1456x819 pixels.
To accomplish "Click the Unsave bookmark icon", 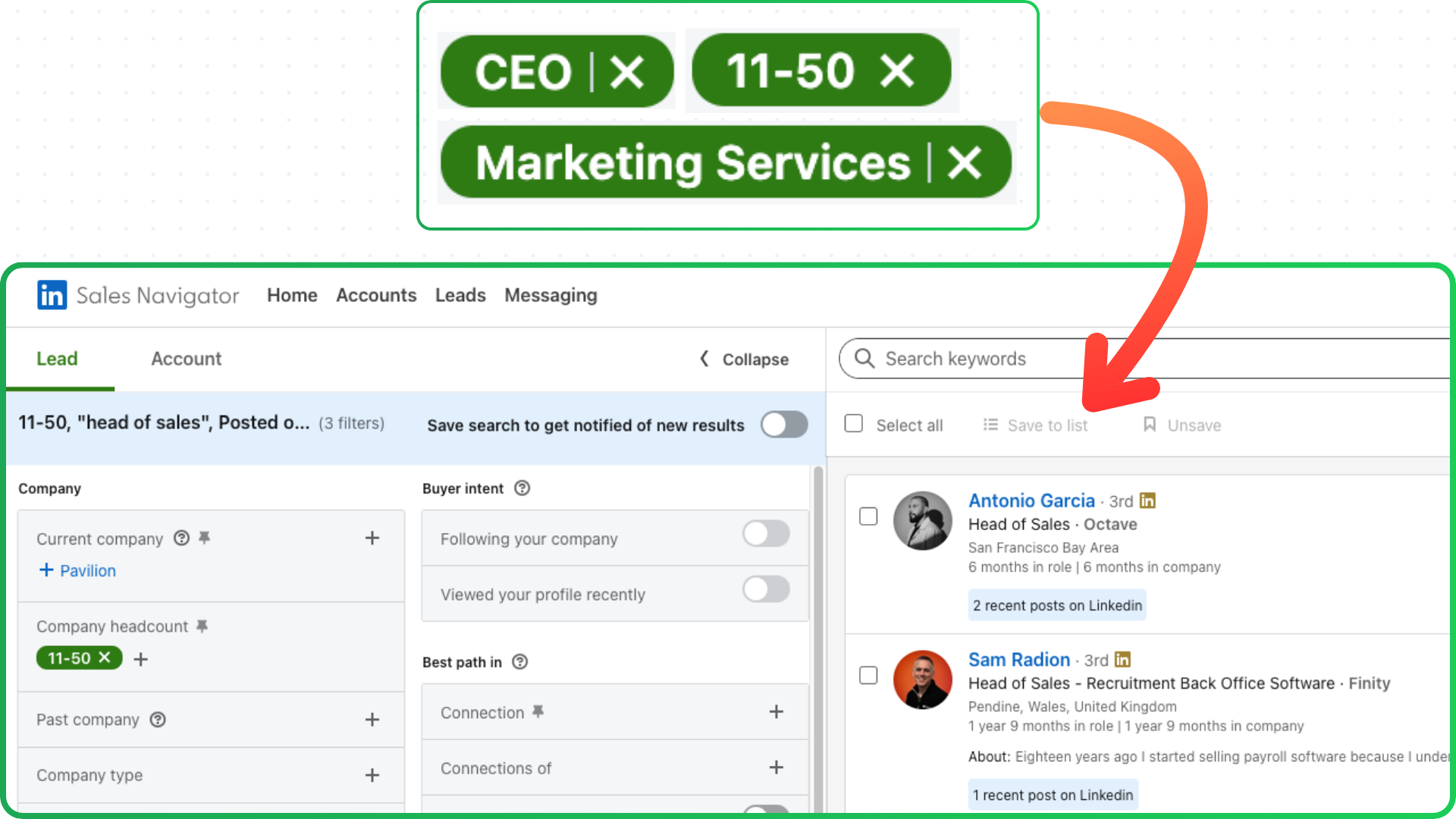I will (1150, 425).
